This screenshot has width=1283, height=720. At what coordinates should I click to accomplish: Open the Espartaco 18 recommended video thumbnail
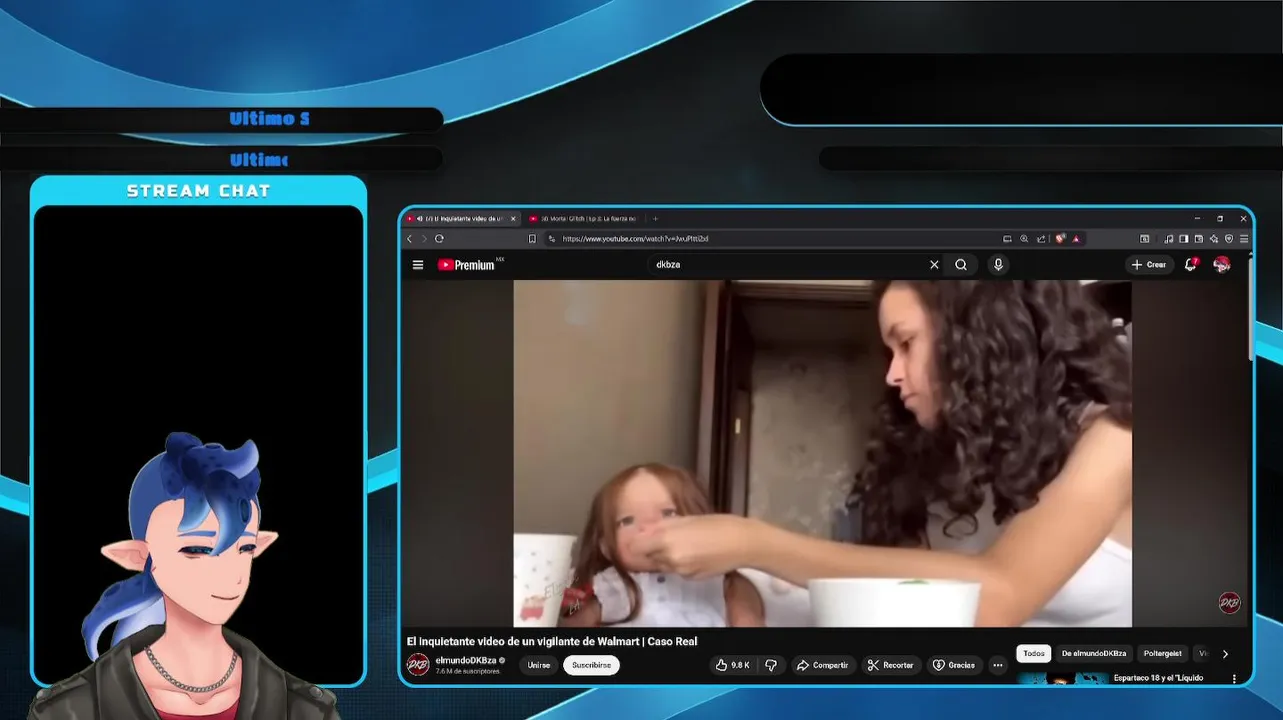[x=1062, y=679]
